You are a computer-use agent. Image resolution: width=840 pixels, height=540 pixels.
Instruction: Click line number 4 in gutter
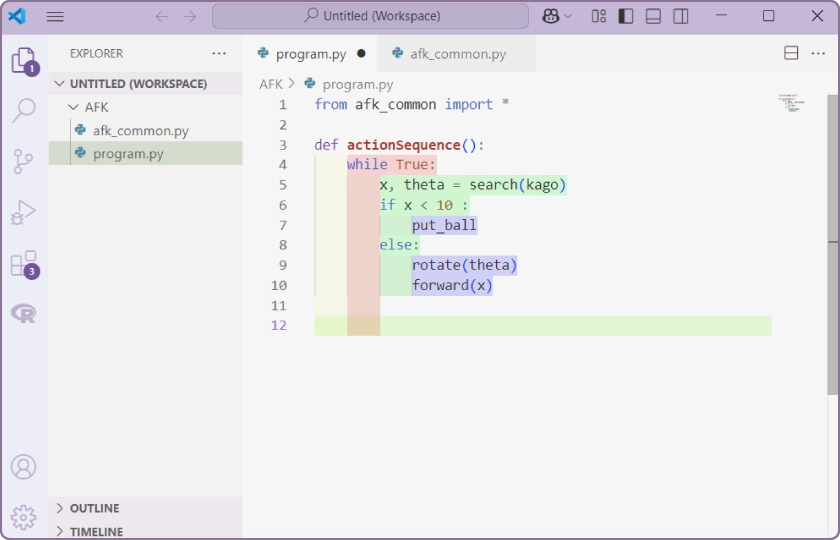pos(282,164)
